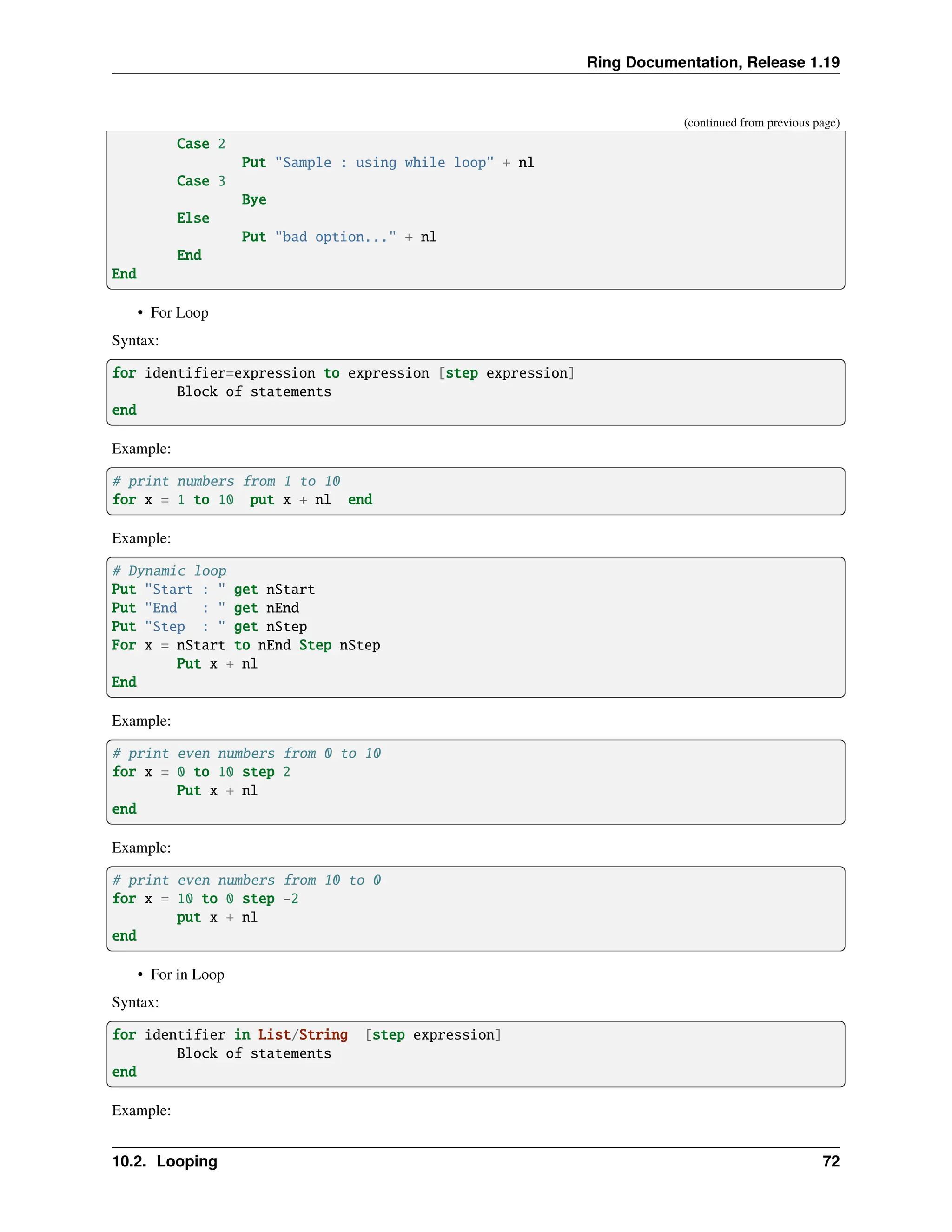Click the '# Dynamic loop' comment

click(169, 571)
